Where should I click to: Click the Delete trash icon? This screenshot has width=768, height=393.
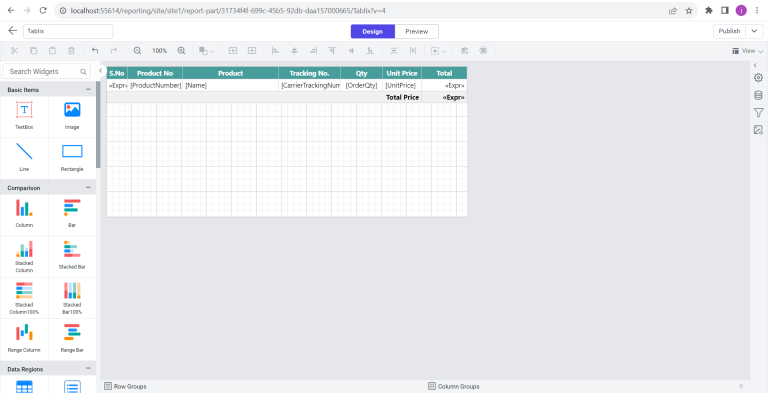pyautogui.click(x=72, y=50)
